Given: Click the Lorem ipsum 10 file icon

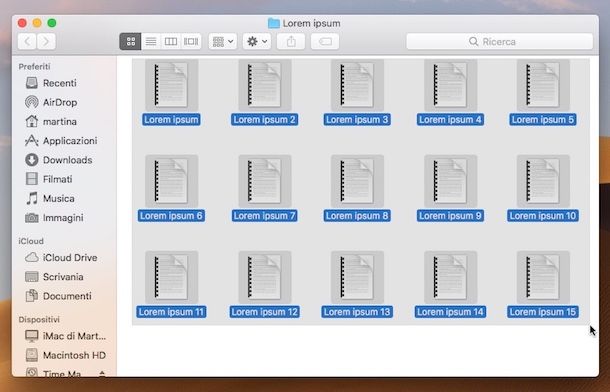Looking at the screenshot, I should (x=543, y=181).
